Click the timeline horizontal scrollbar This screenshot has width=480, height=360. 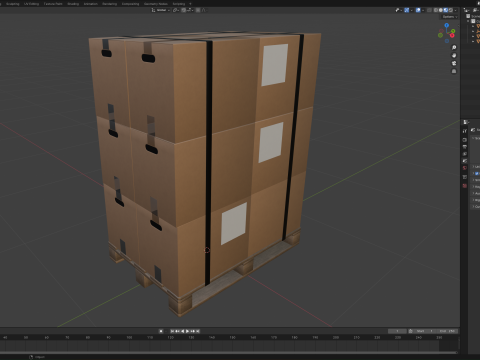click(228, 352)
